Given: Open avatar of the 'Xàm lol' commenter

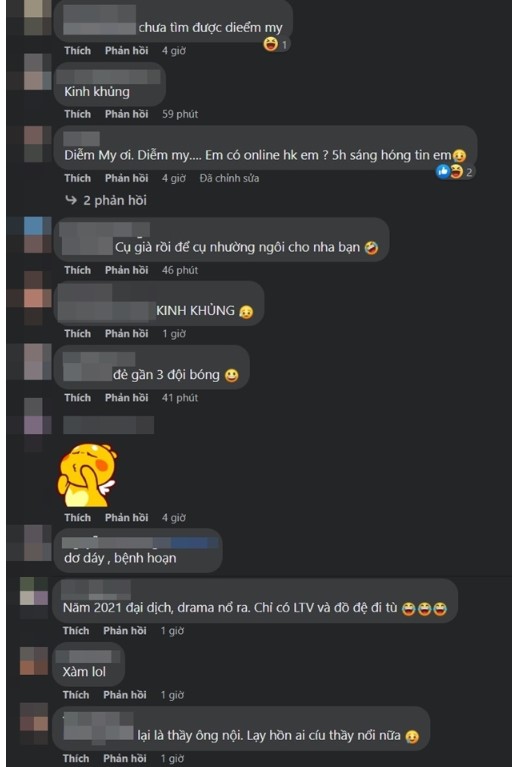Looking at the screenshot, I should pyautogui.click(x=34, y=661).
